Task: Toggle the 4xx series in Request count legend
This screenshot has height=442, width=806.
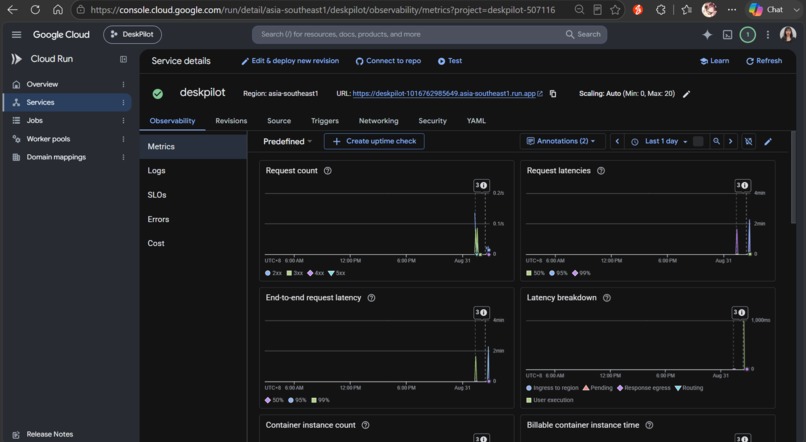Action: pyautogui.click(x=316, y=273)
